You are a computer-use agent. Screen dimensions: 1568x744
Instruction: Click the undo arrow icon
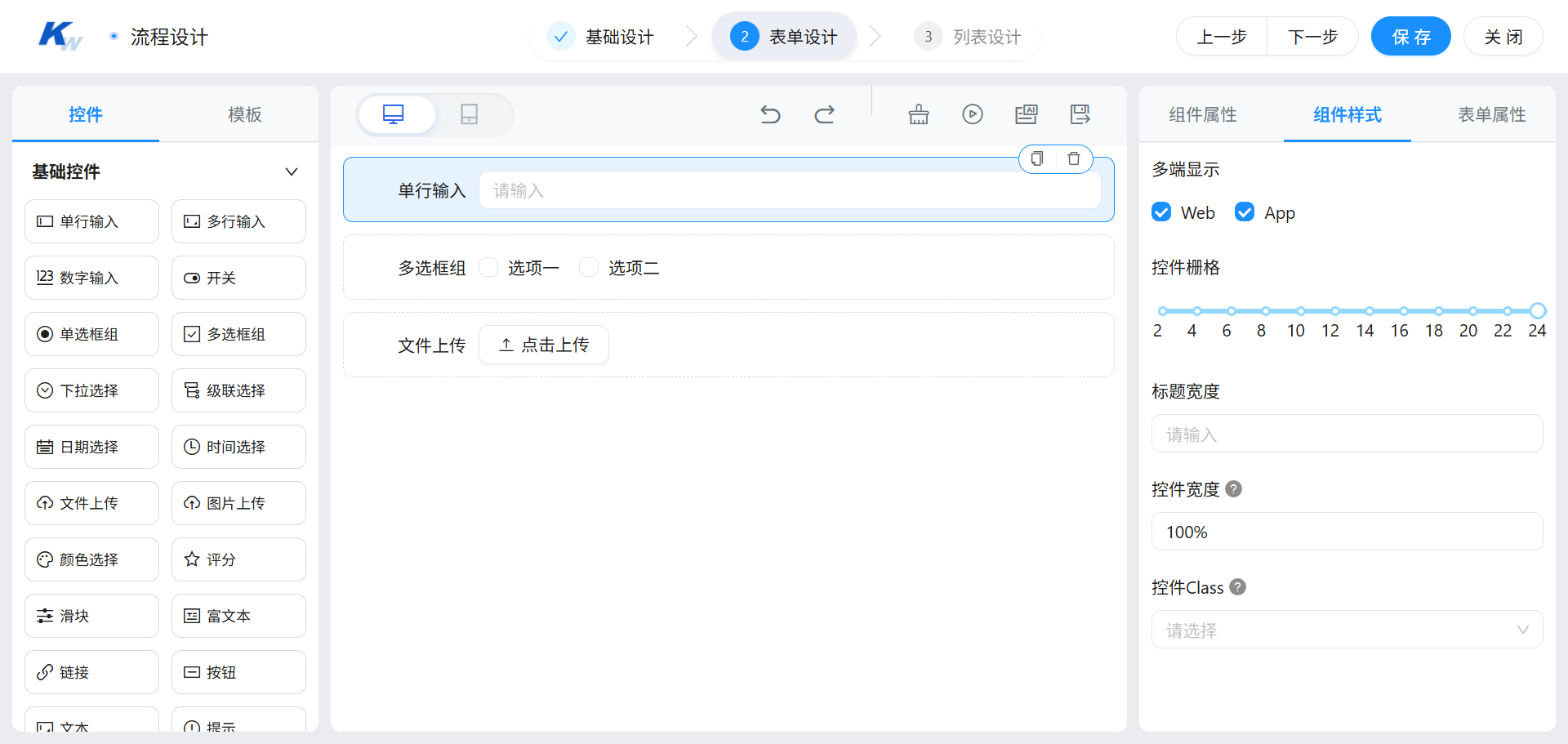click(770, 114)
